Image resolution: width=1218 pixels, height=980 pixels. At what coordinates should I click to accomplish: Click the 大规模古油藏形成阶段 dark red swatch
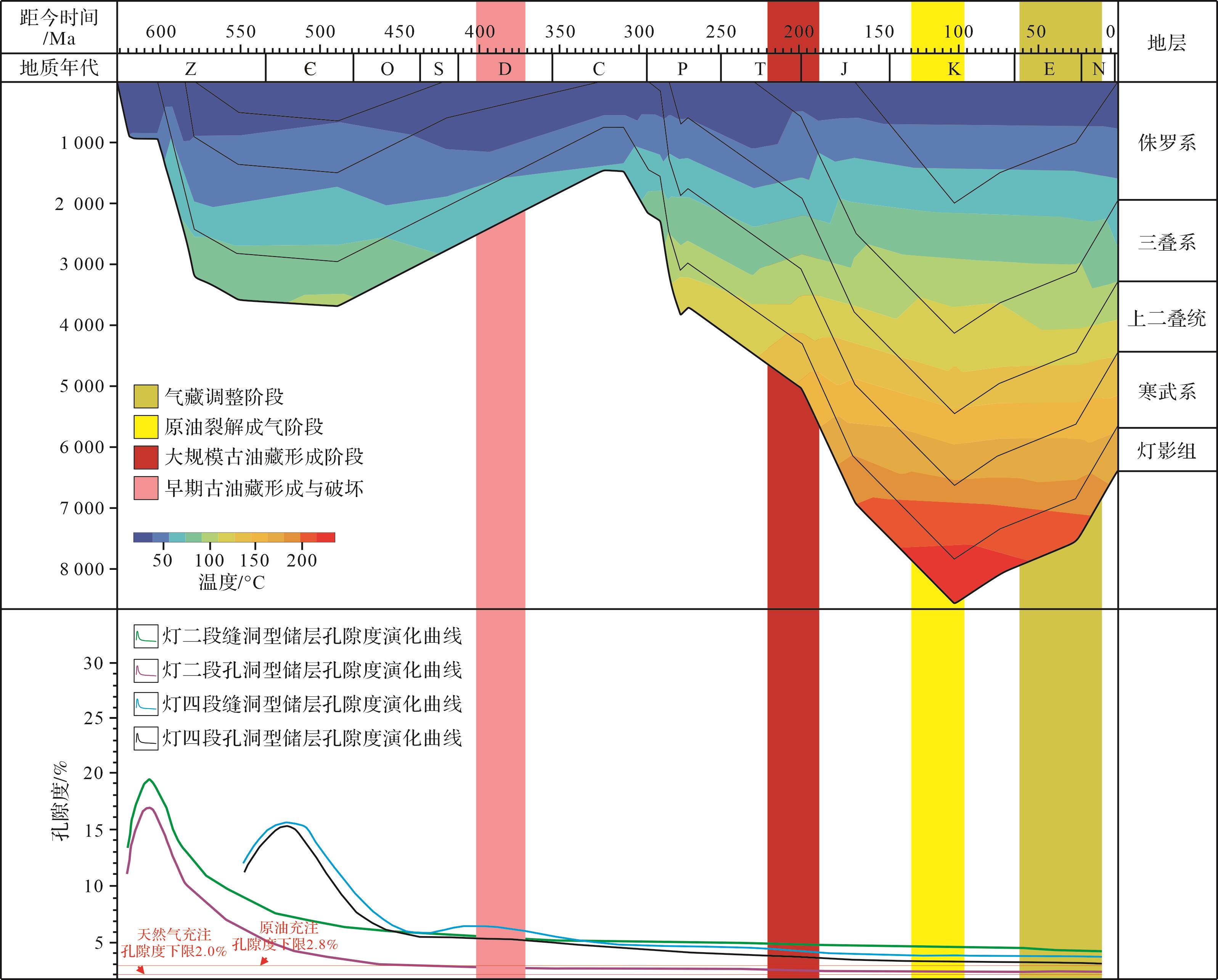click(x=146, y=457)
